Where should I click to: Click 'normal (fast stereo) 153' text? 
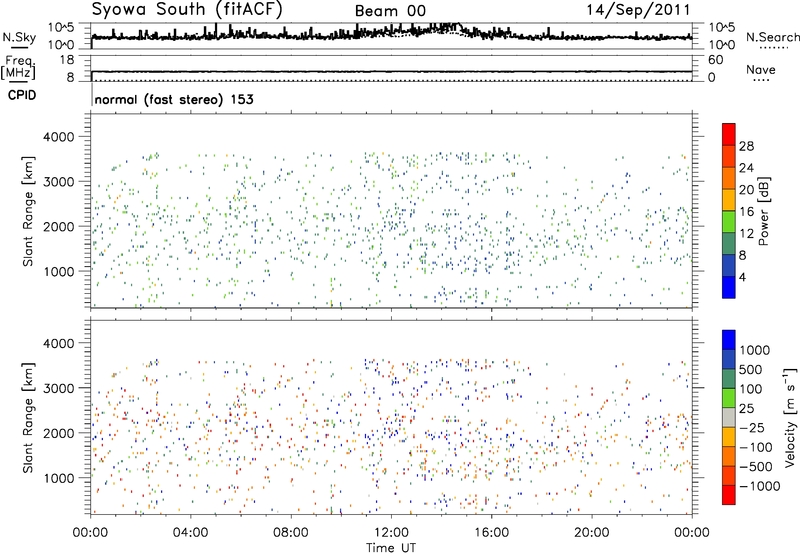174,99
